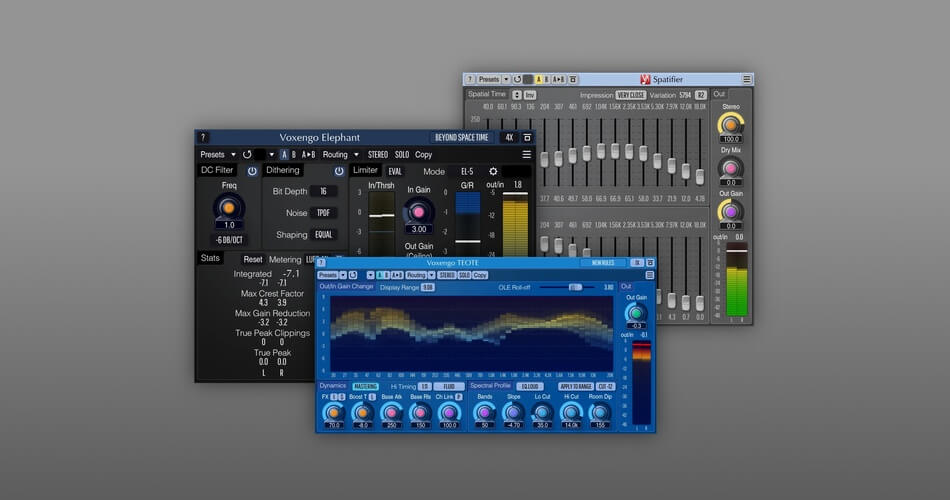The width and height of the screenshot is (950, 500).
Task: Click the TEOTE OLE Roll-off slider
Action: tap(569, 287)
